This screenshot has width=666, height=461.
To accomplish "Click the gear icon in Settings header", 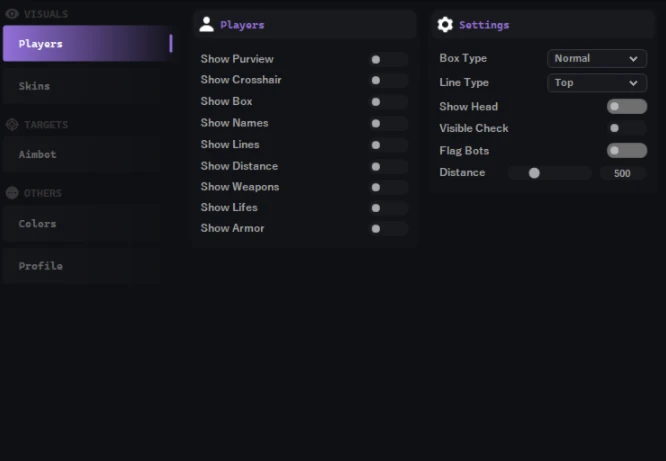I will point(445,24).
